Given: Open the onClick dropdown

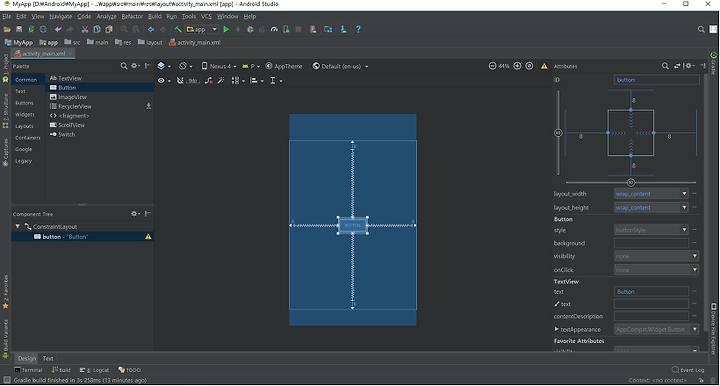Looking at the screenshot, I should 695,269.
